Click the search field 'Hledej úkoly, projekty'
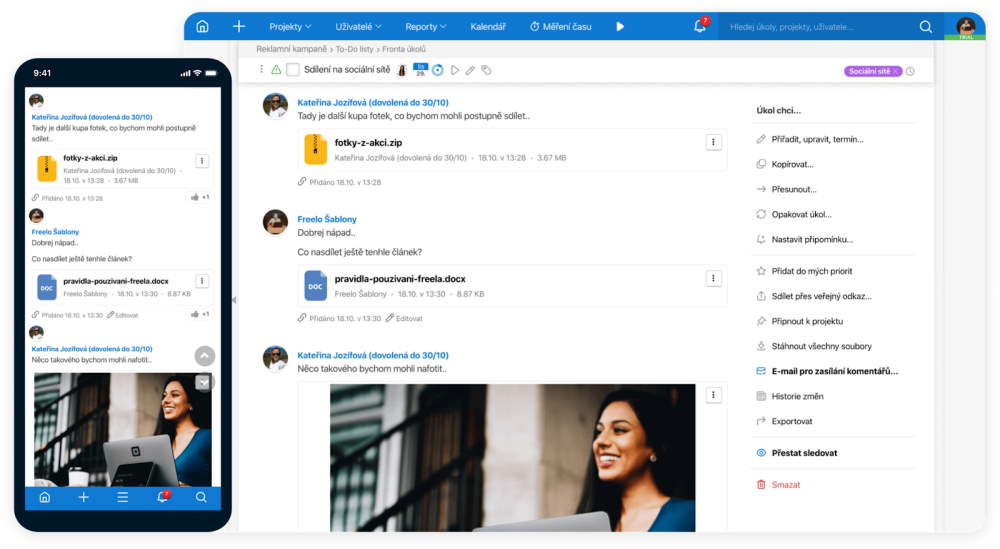Image resolution: width=1000 pixels, height=549 pixels. [820, 26]
